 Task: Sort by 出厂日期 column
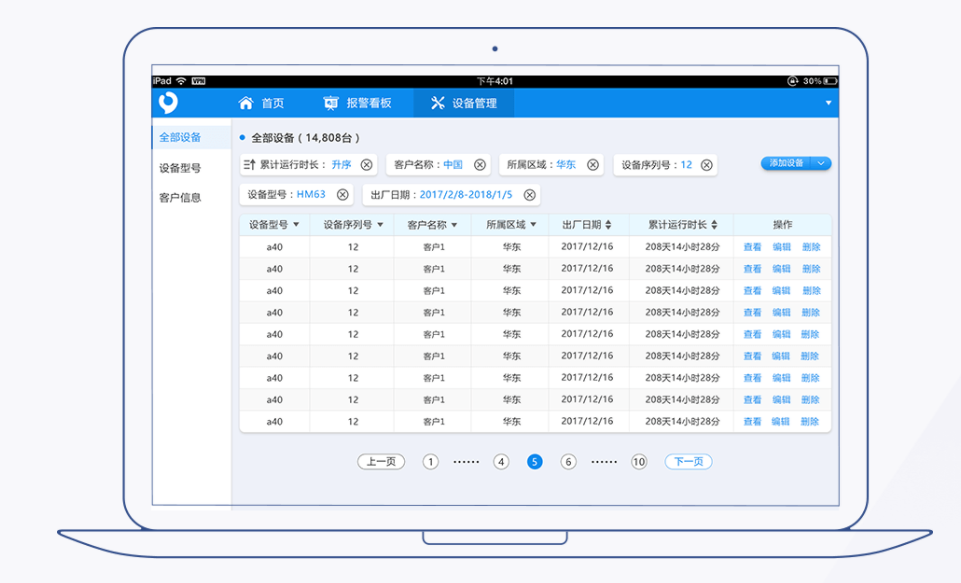(608, 225)
